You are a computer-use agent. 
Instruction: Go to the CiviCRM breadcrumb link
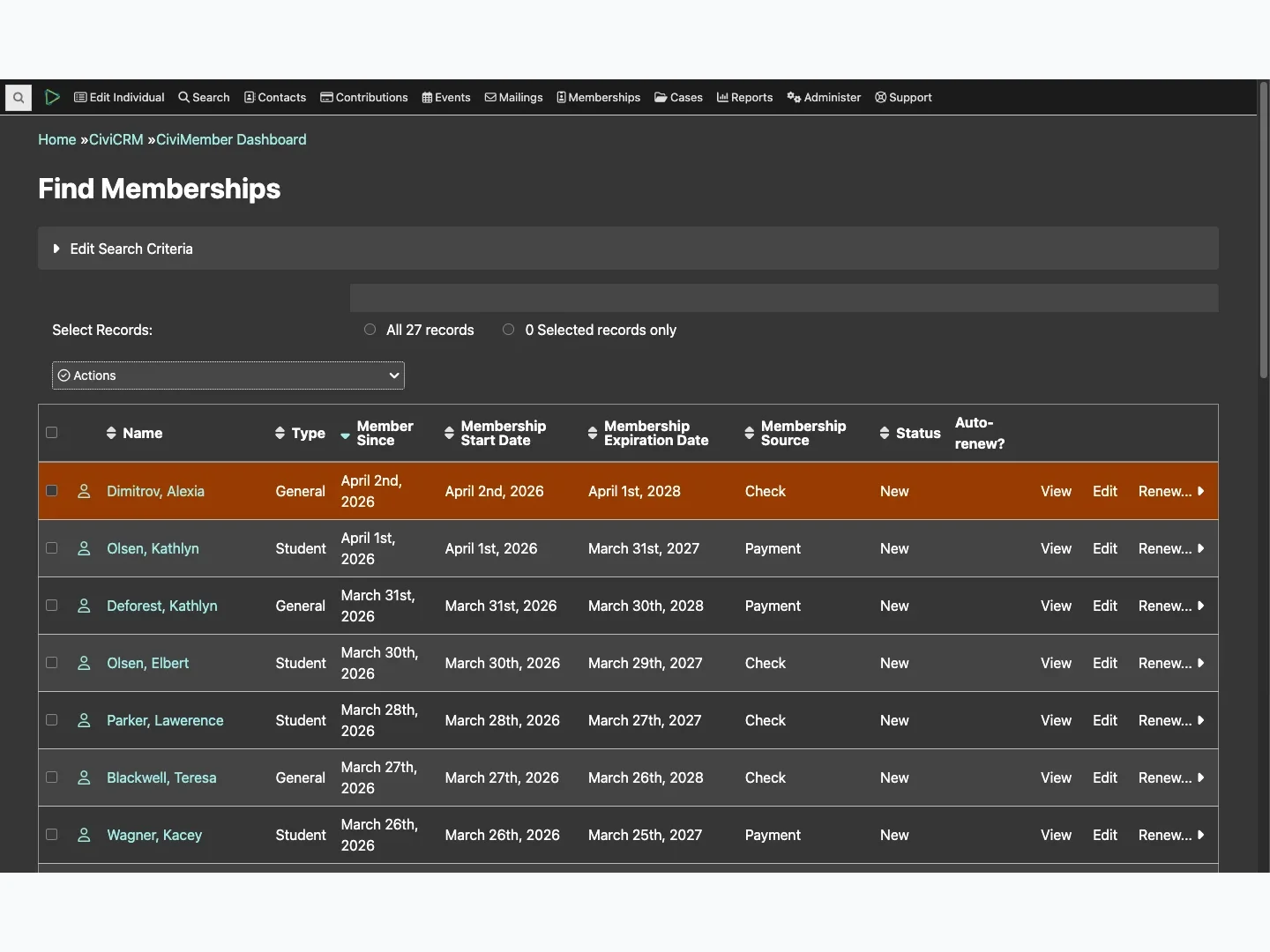[116, 139]
